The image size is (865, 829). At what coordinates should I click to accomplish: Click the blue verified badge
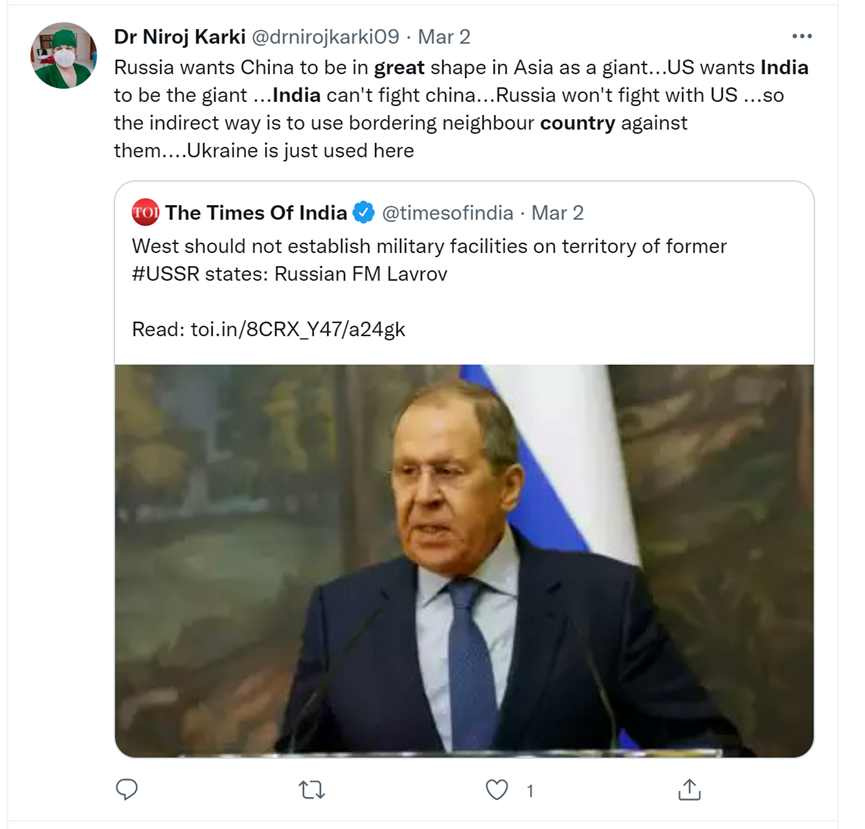click(x=363, y=213)
